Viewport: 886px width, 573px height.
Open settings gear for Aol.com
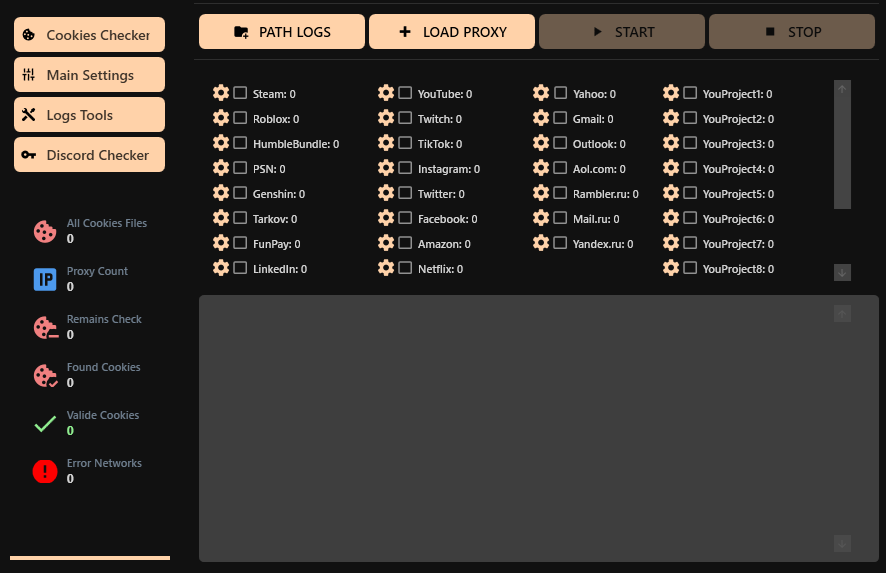[x=541, y=168]
